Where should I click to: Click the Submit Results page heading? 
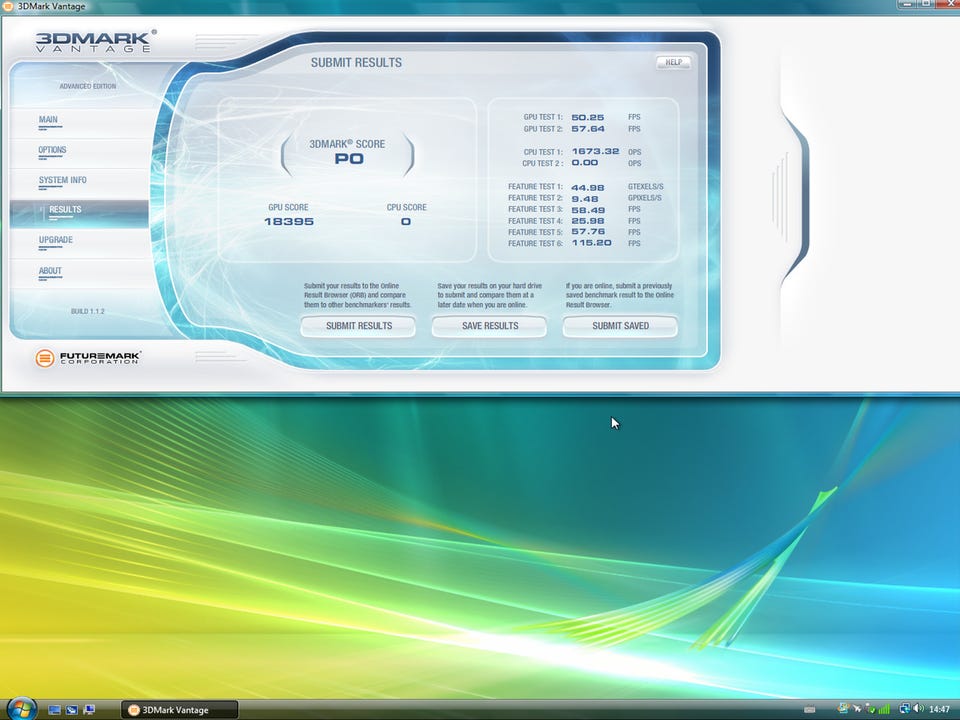(x=356, y=62)
